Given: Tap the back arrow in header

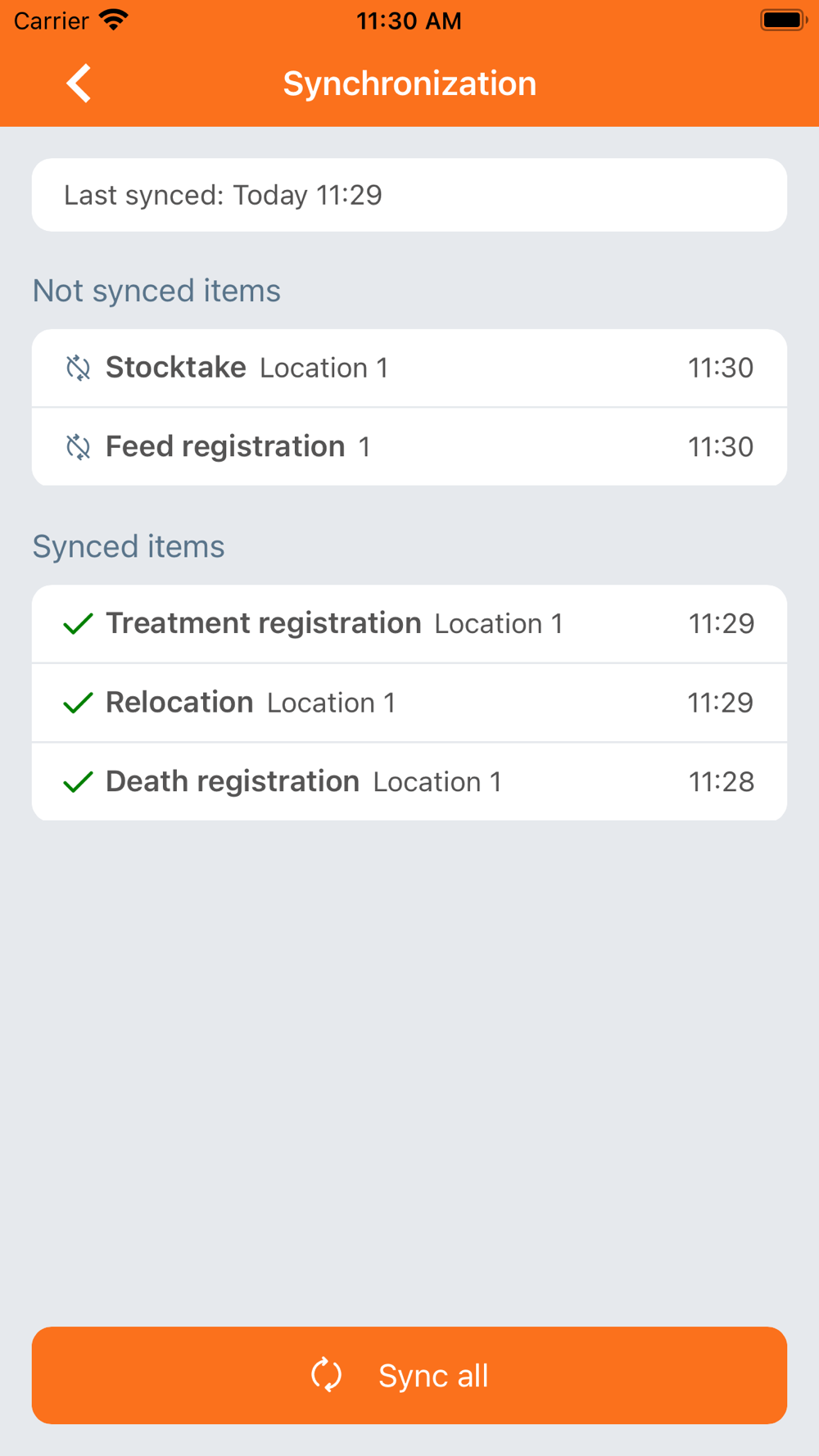Looking at the screenshot, I should (x=79, y=84).
